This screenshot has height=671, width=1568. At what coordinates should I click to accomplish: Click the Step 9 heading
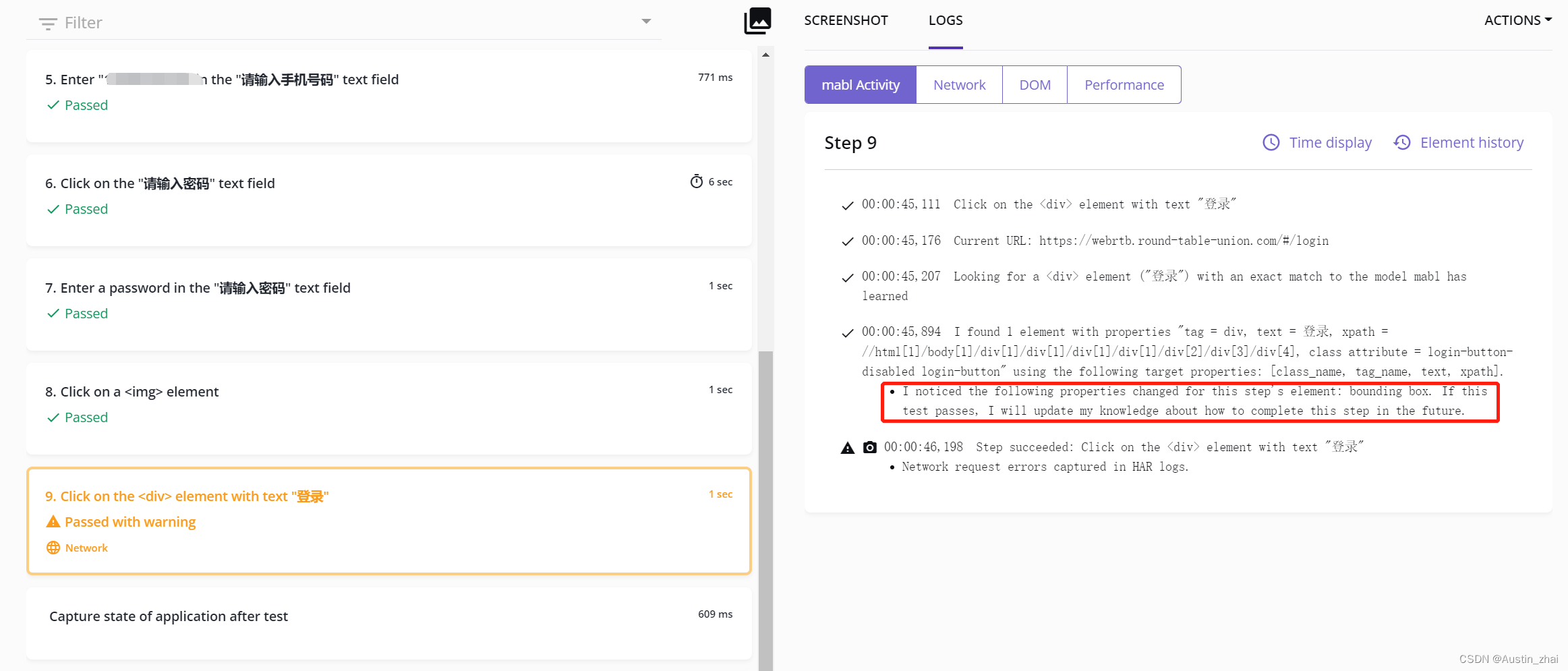[850, 143]
